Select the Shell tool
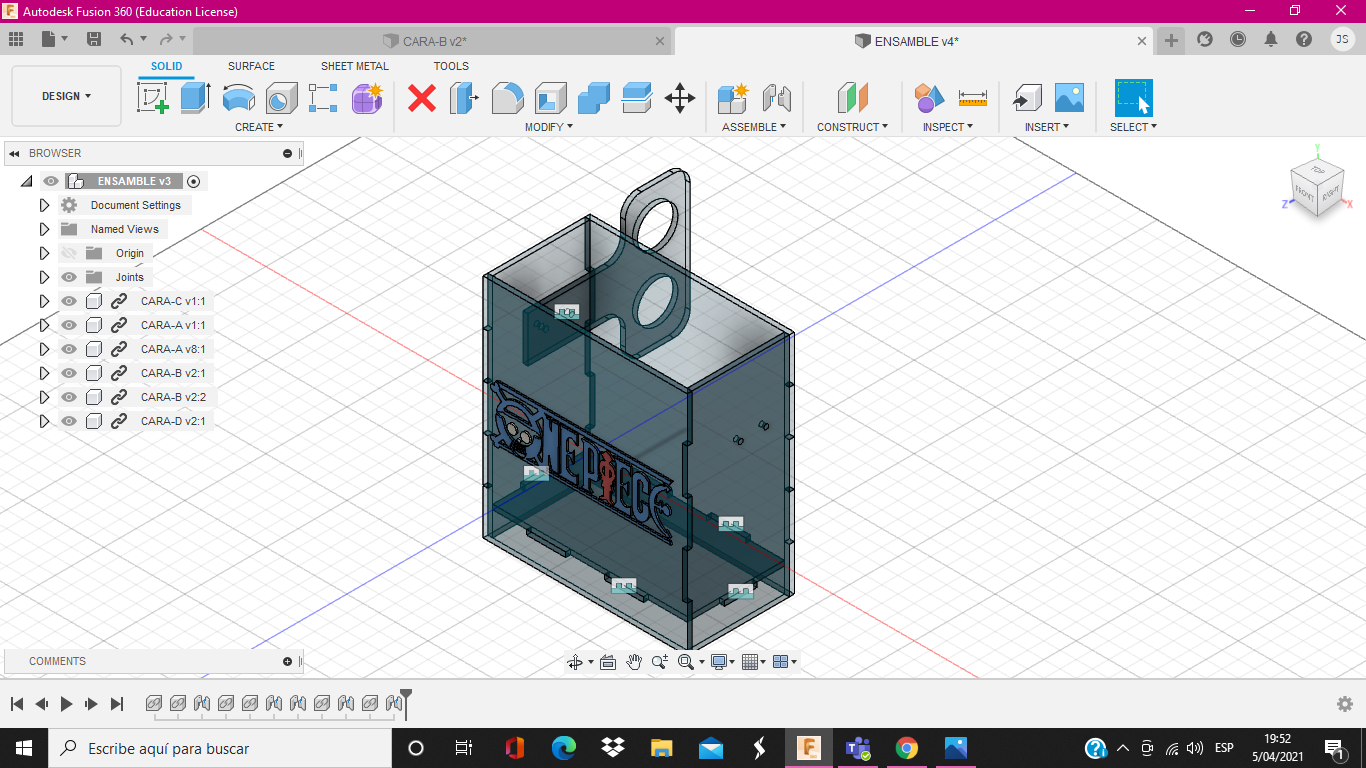 (x=550, y=98)
